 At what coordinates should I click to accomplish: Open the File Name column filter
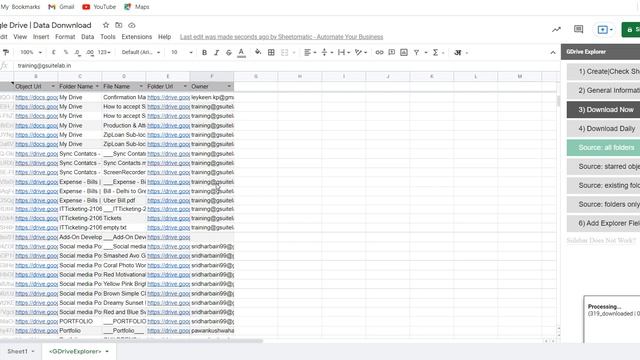(x=141, y=87)
